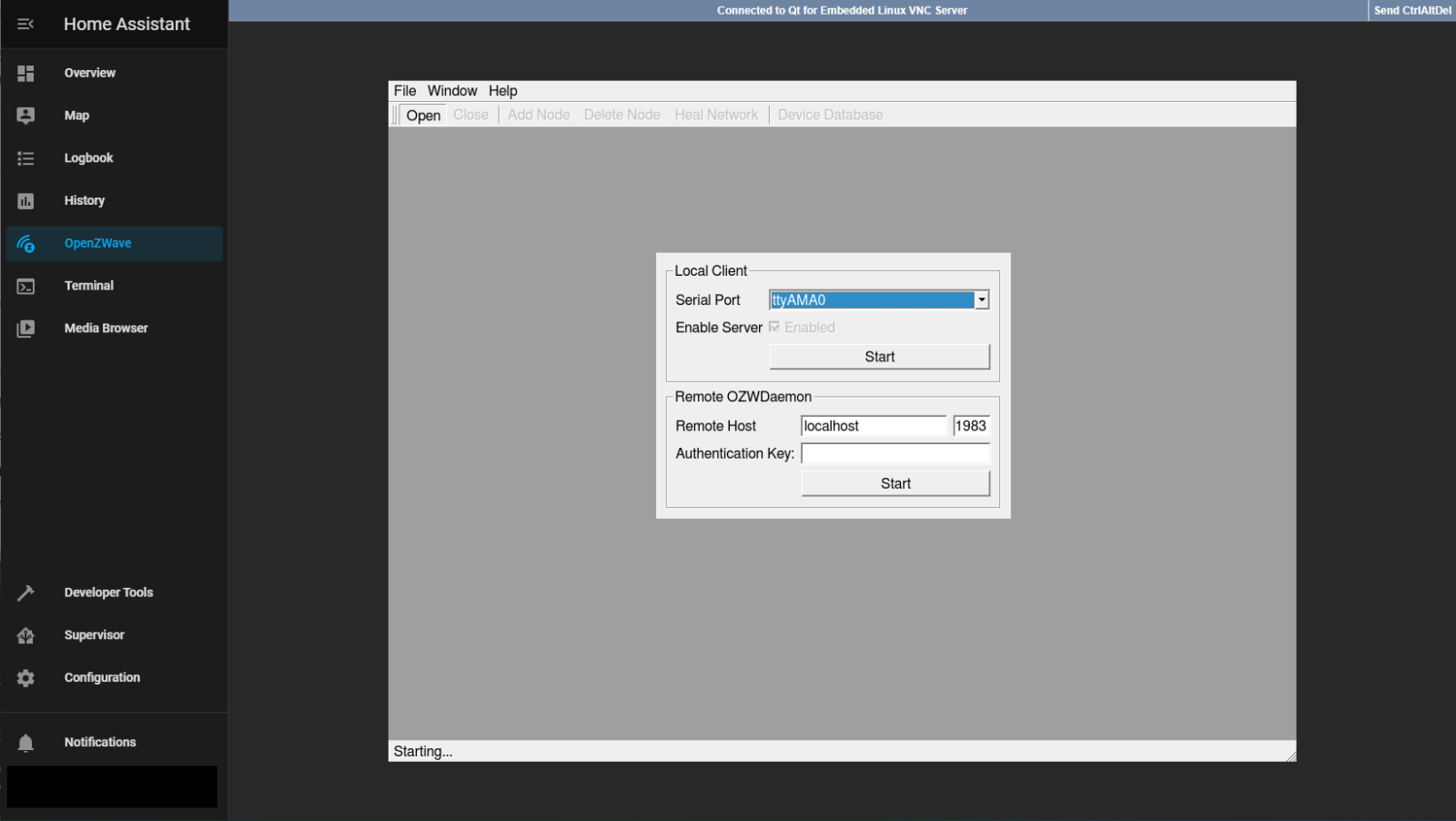
Task: Click the Authentication Key field
Action: coord(895,453)
